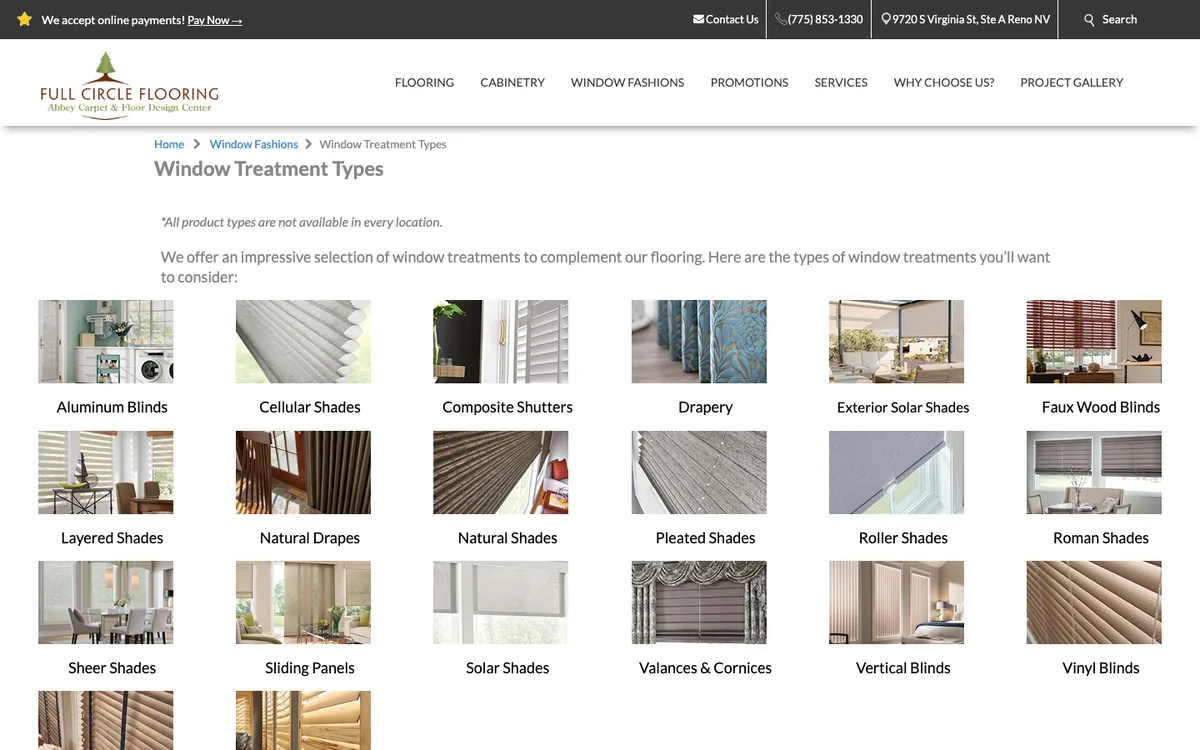Open the Sheer Shades thumbnail image

click(x=106, y=602)
